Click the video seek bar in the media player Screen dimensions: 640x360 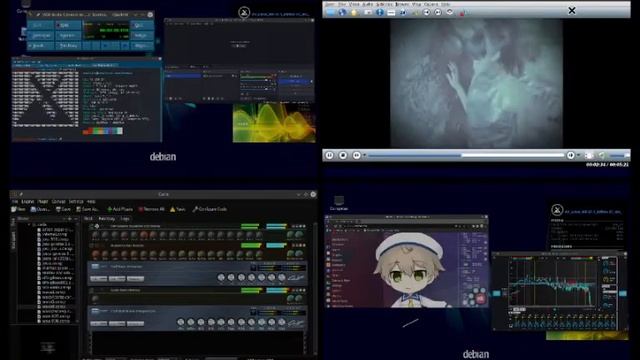coord(466,155)
